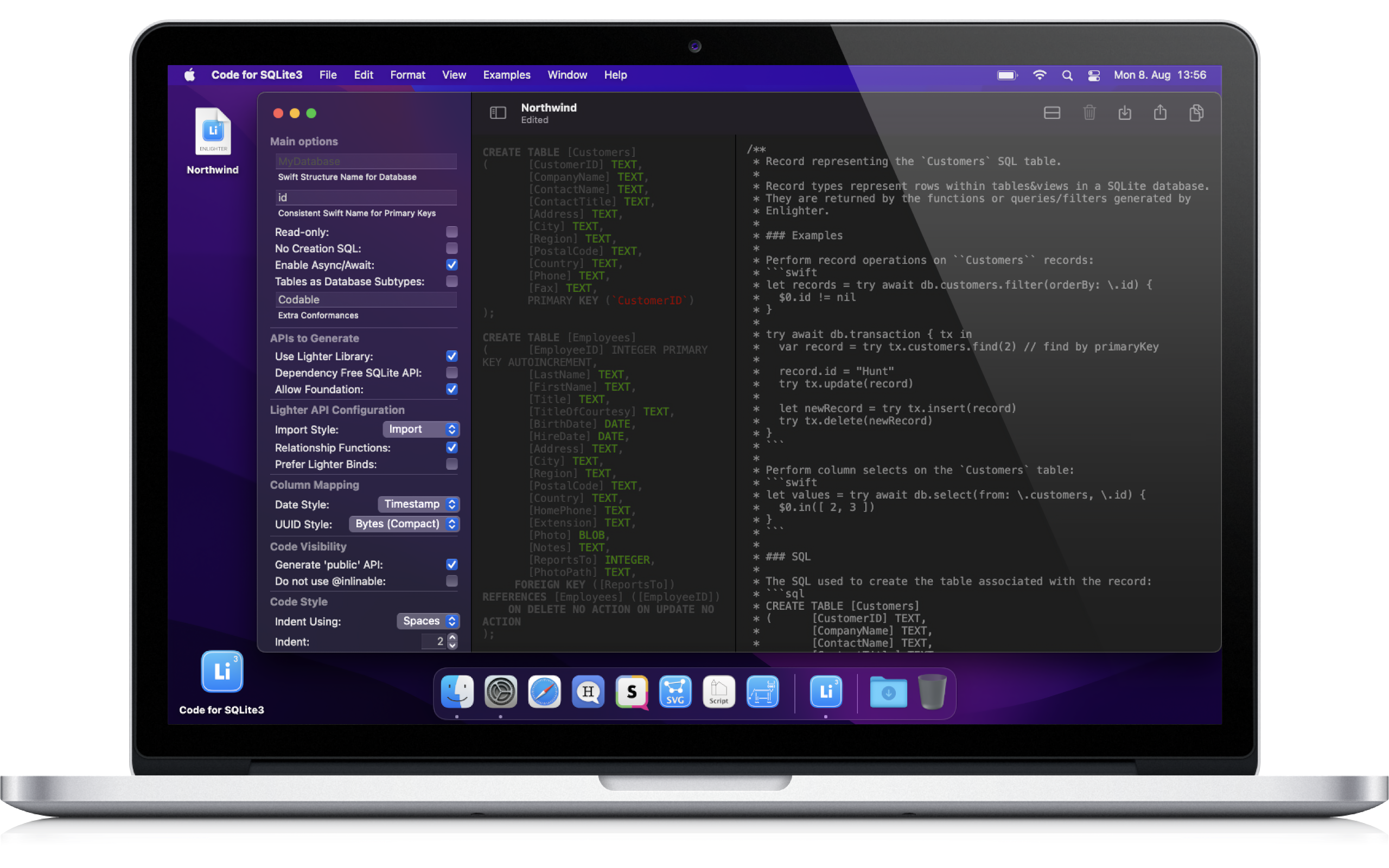Viewport: 1389px width, 868px height.
Task: Click the primary key name field 'id'
Action: pos(366,197)
